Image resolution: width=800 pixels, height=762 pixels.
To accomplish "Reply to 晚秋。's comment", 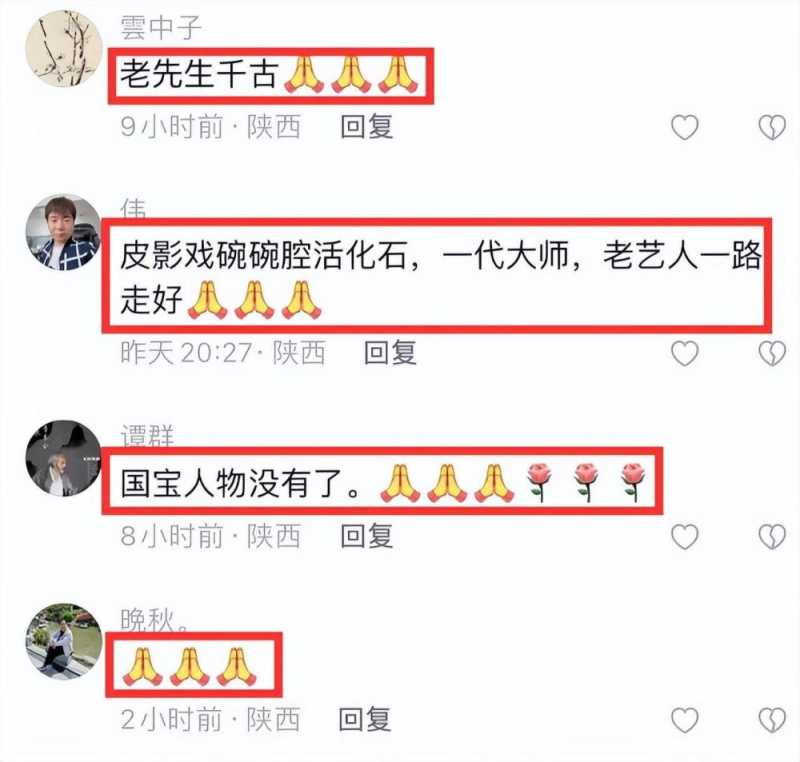I will pyautogui.click(x=365, y=719).
